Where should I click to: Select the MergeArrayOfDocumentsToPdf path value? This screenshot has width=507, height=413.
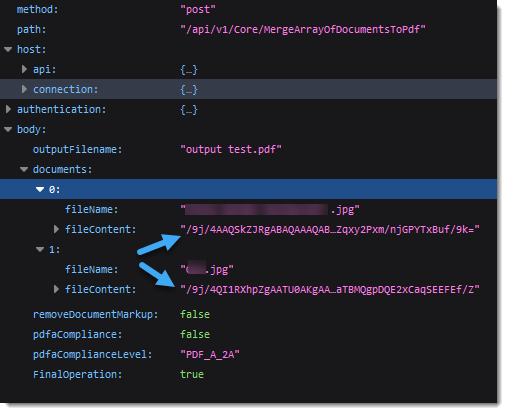(303, 30)
